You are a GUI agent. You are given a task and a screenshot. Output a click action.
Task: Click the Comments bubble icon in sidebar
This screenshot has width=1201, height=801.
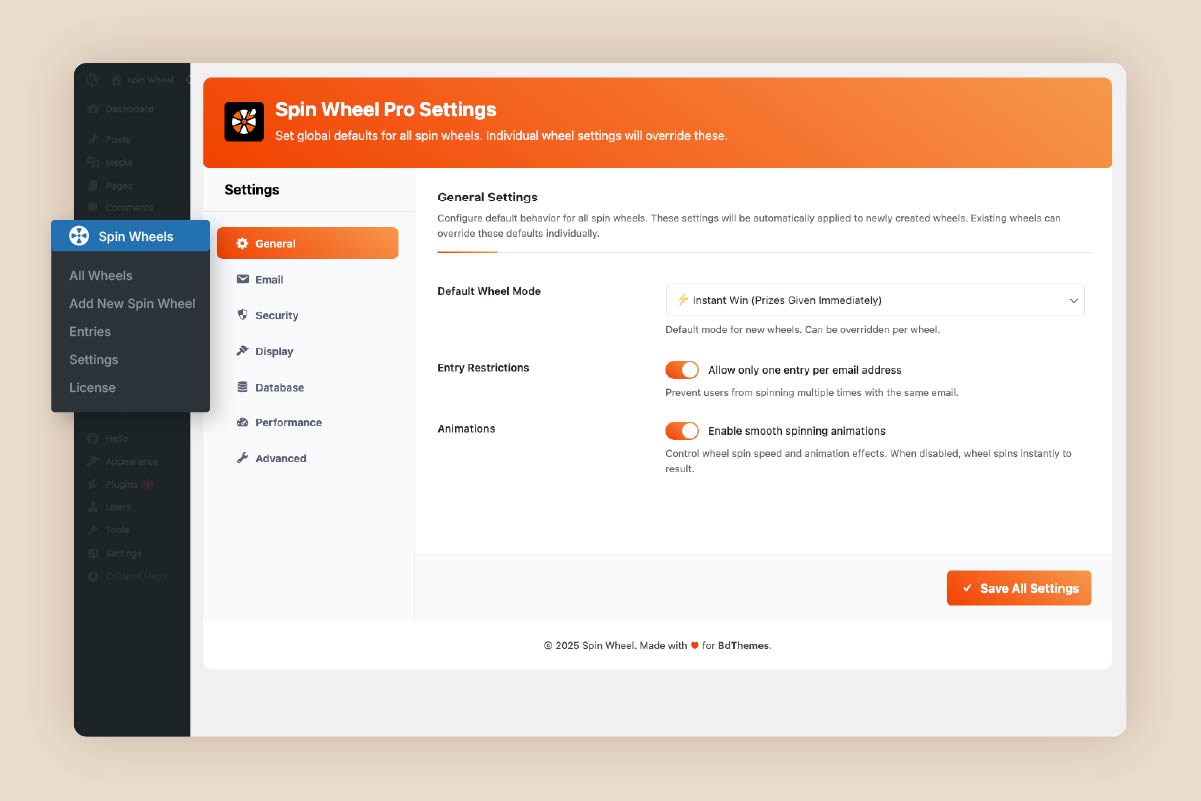tap(93, 208)
